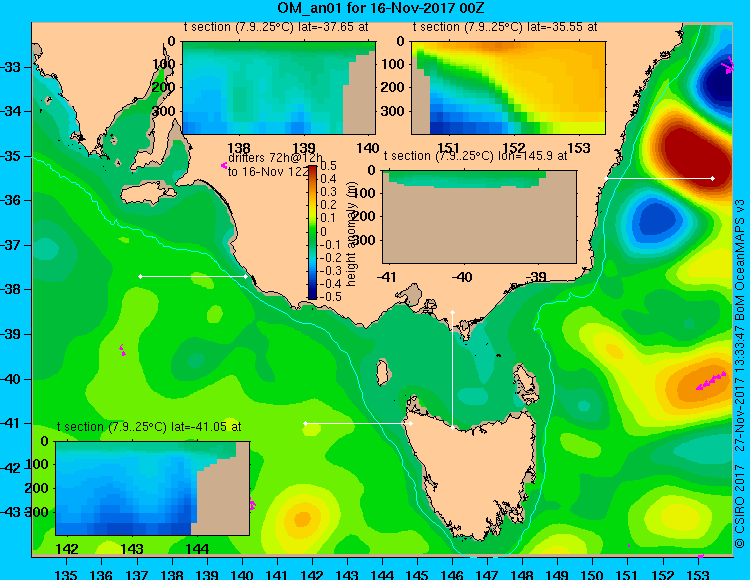Click the '152' tick of the lat=-35.55 inset
The height and width of the screenshot is (580, 750).
(x=514, y=148)
